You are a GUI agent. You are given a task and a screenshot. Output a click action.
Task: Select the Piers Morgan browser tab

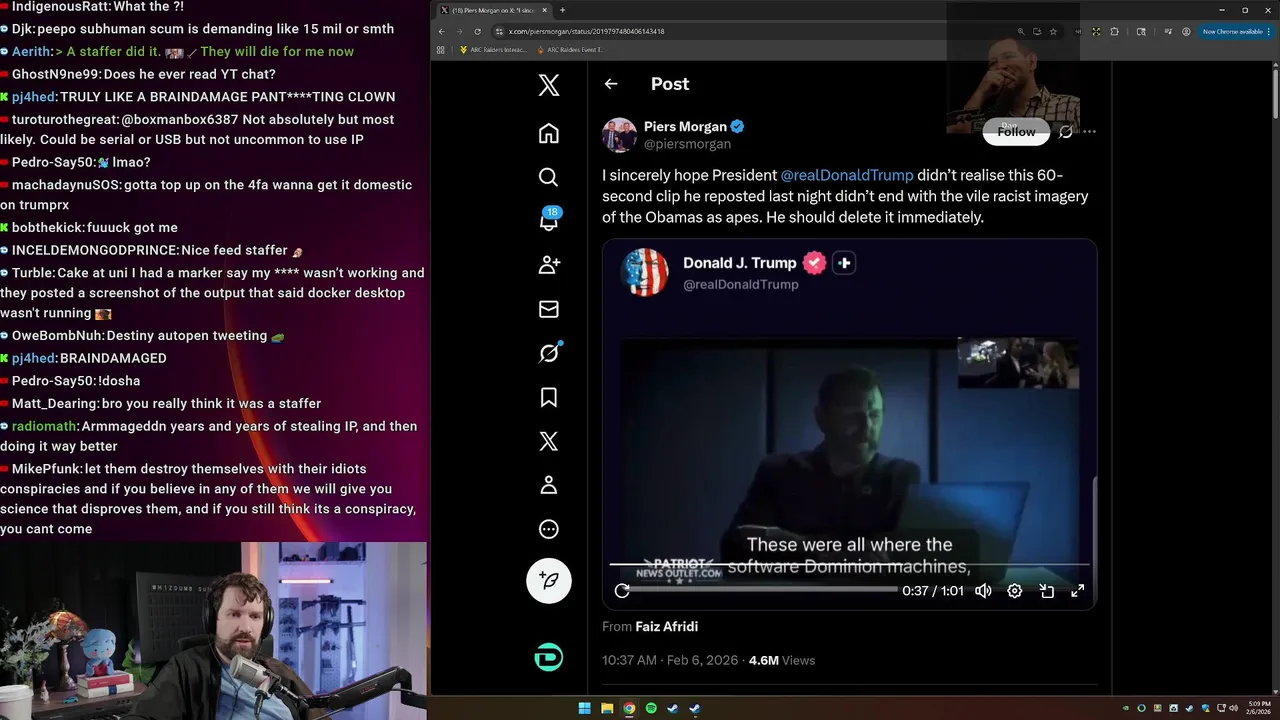pos(494,10)
